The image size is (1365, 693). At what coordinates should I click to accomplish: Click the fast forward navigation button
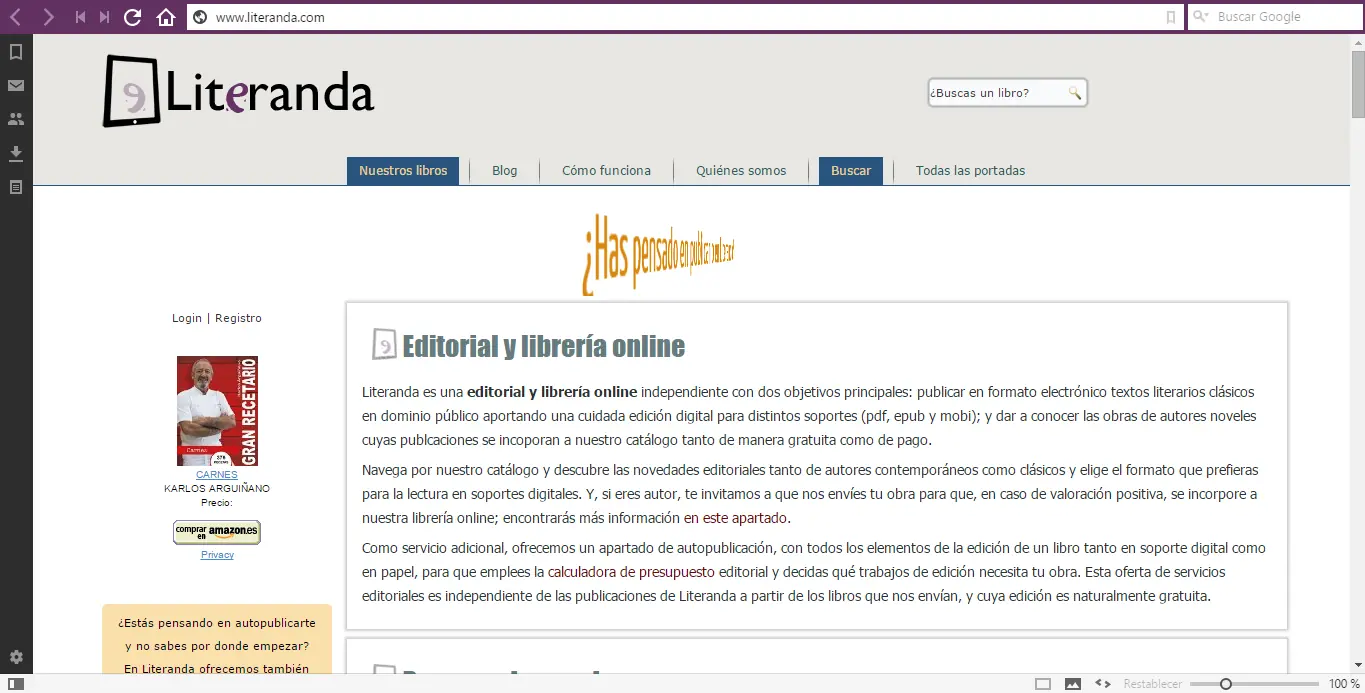(x=104, y=17)
